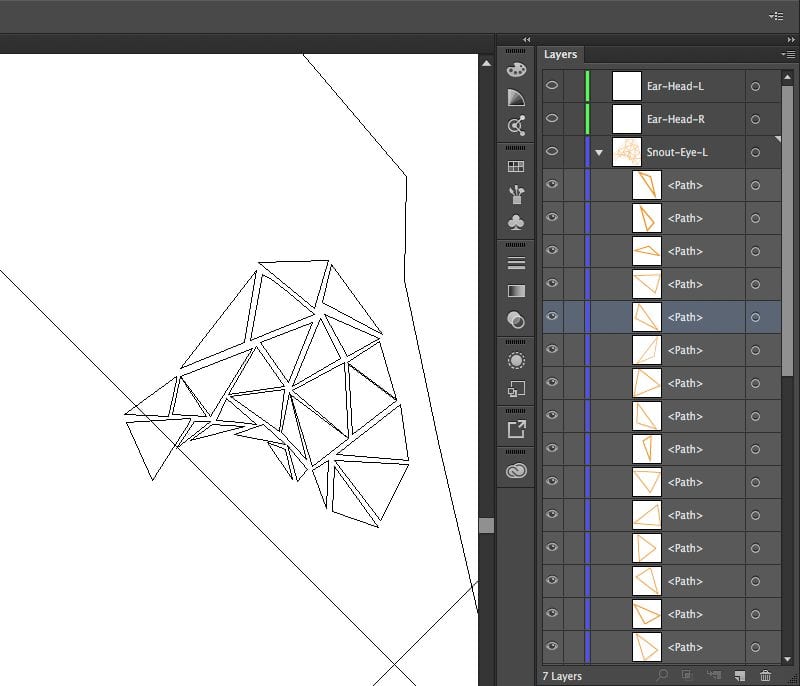
Task: Open the Creative Cloud Libraries panel
Action: click(516, 471)
